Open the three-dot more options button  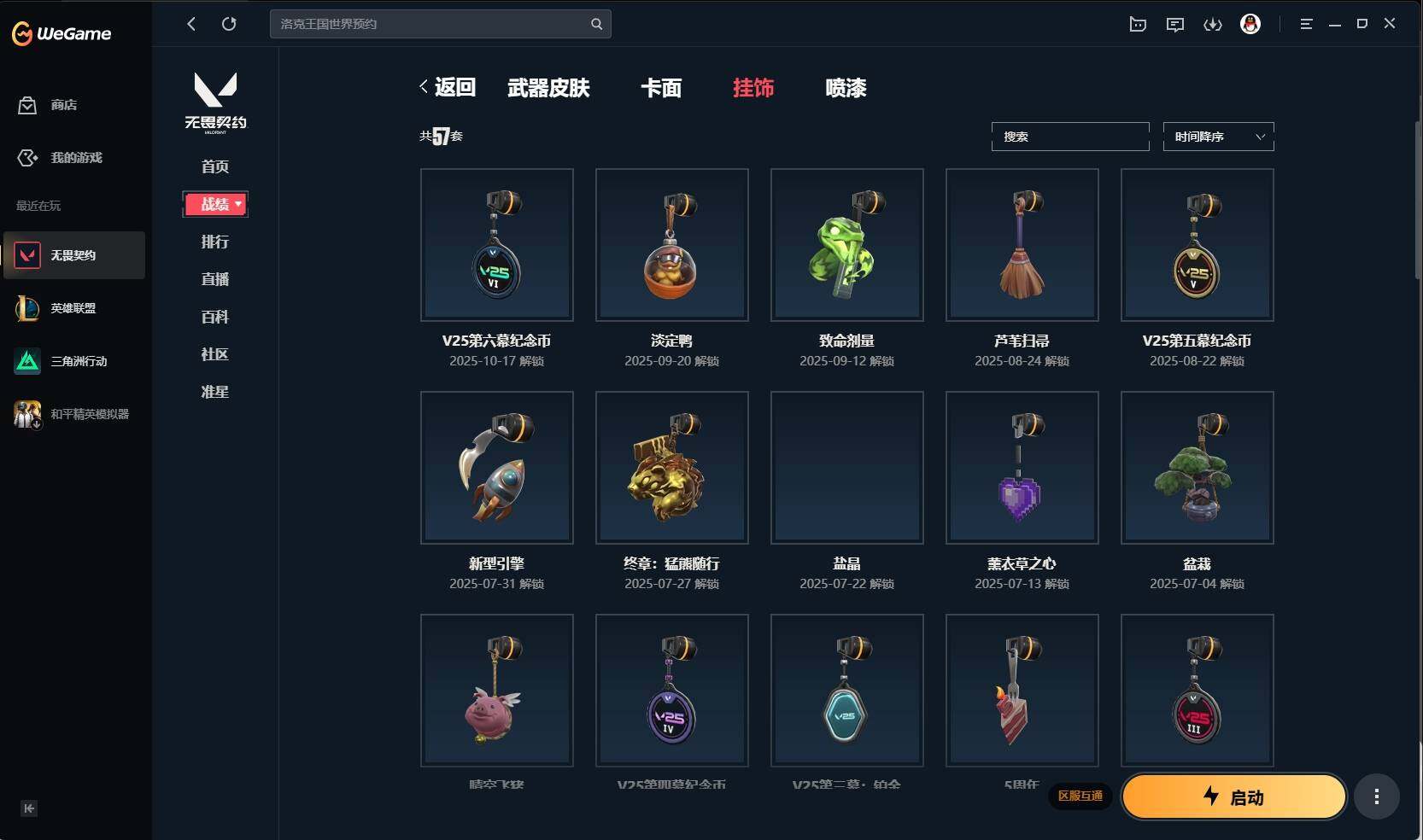tap(1376, 796)
